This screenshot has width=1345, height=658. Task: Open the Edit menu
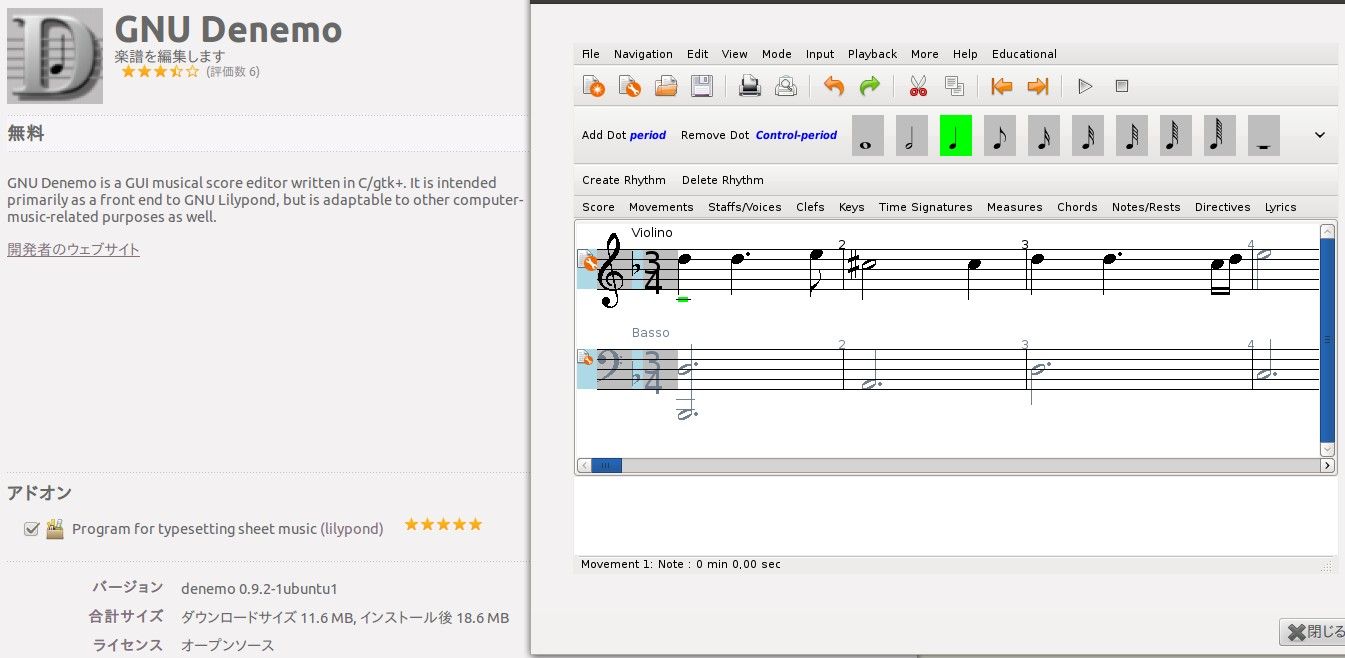click(x=697, y=54)
